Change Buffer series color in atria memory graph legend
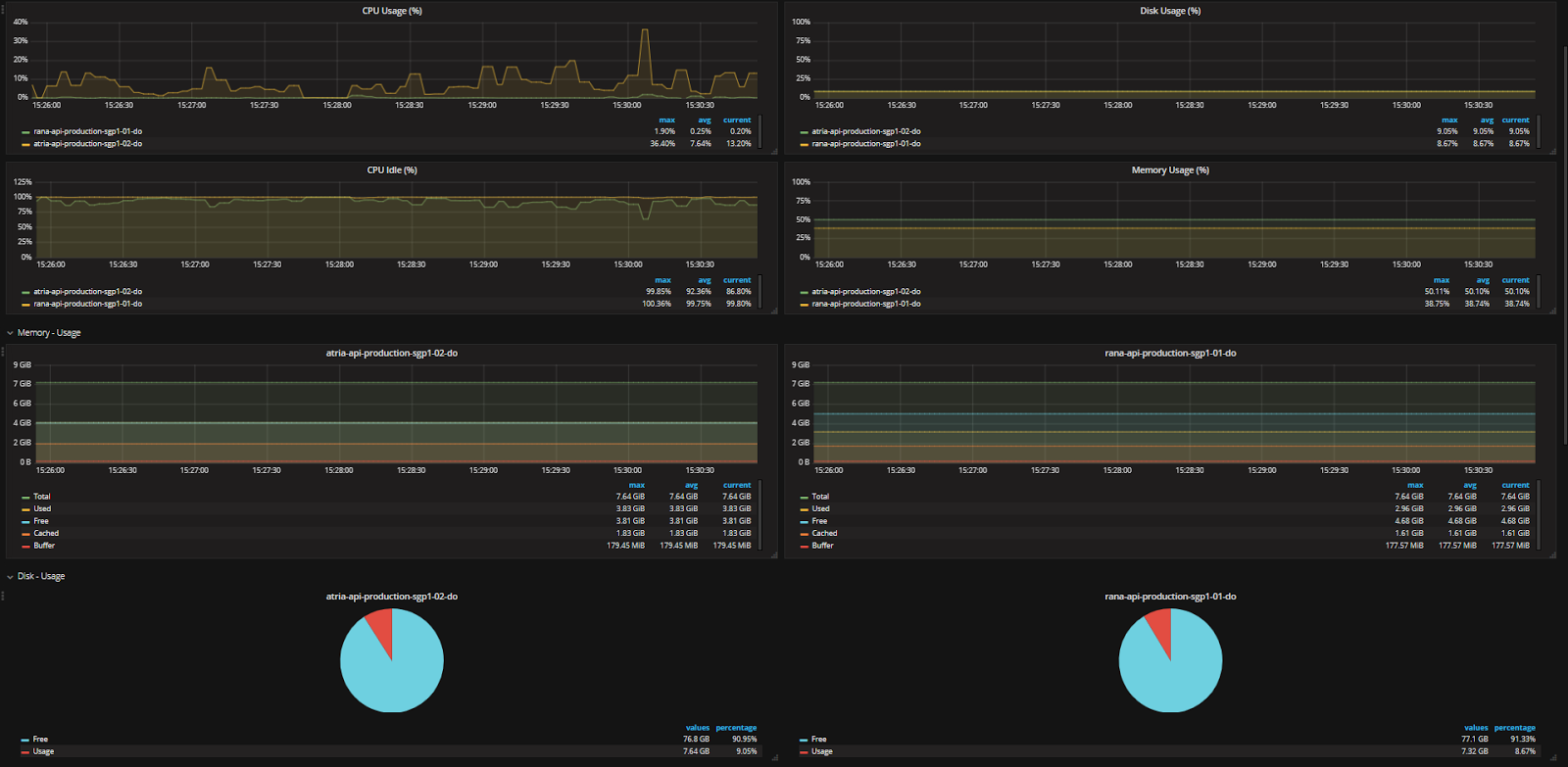Image resolution: width=1568 pixels, height=767 pixels. point(25,547)
